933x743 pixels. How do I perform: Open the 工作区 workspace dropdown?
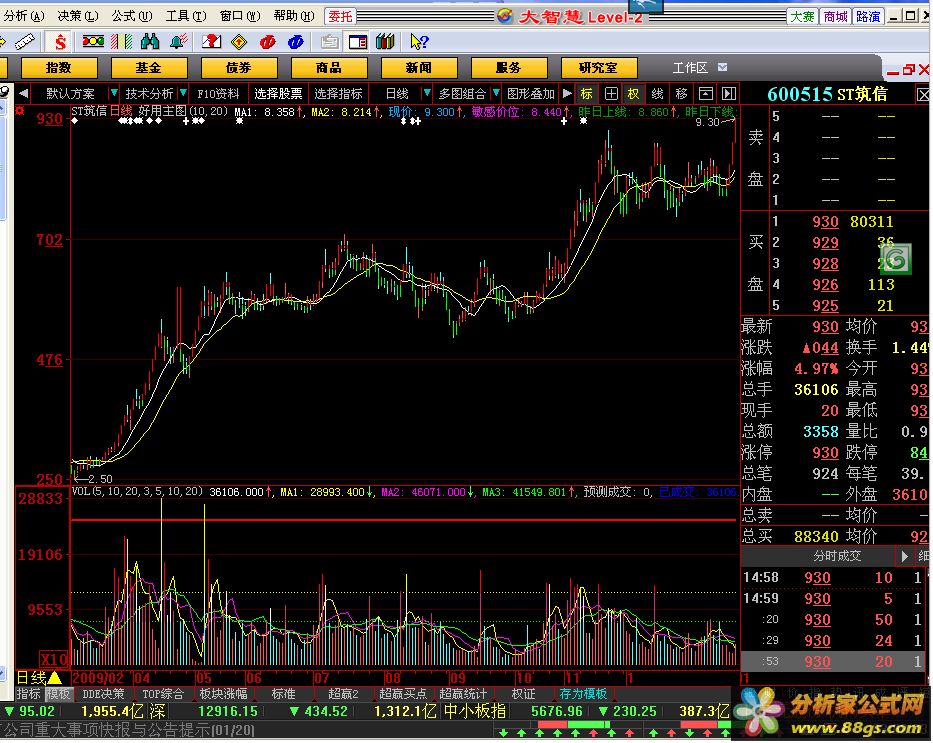pyautogui.click(x=722, y=67)
